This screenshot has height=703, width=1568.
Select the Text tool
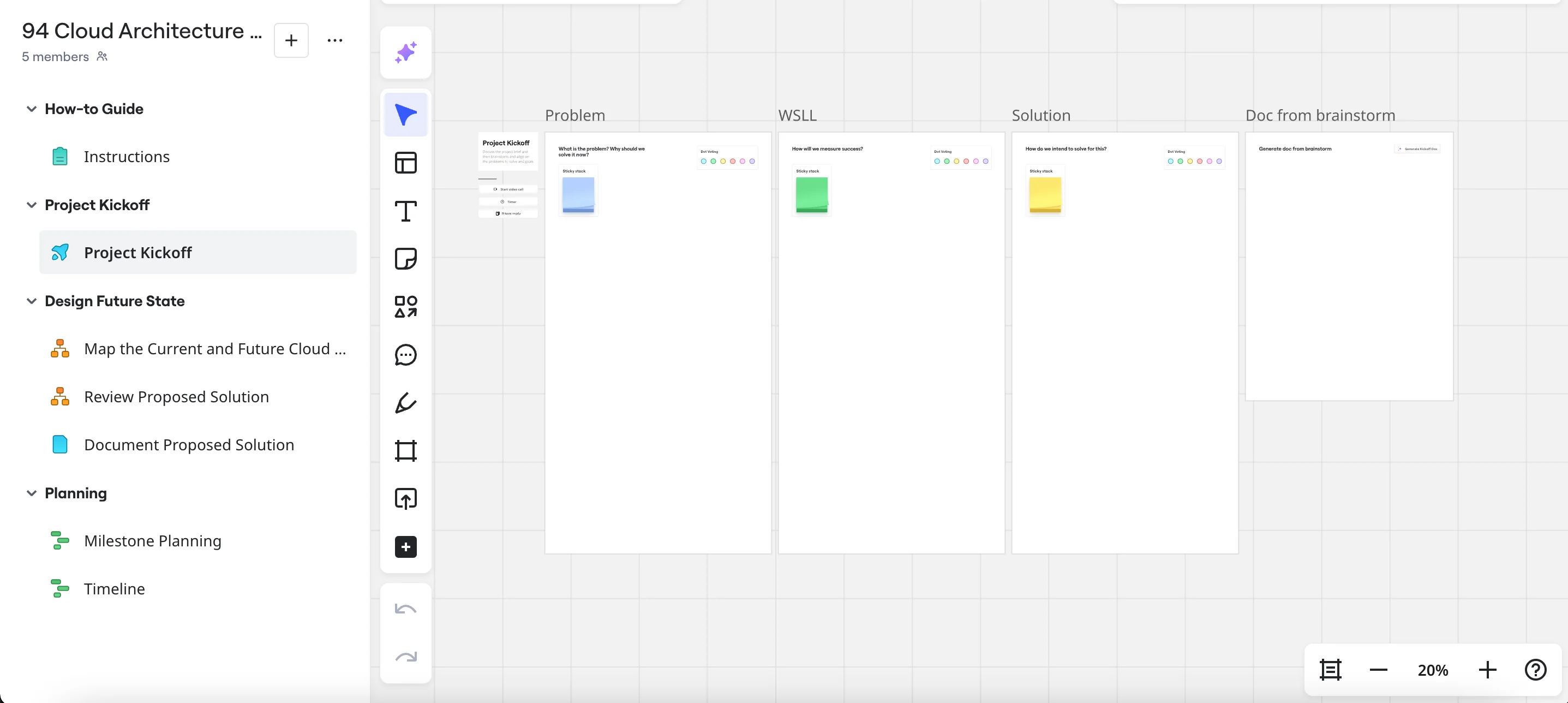405,211
